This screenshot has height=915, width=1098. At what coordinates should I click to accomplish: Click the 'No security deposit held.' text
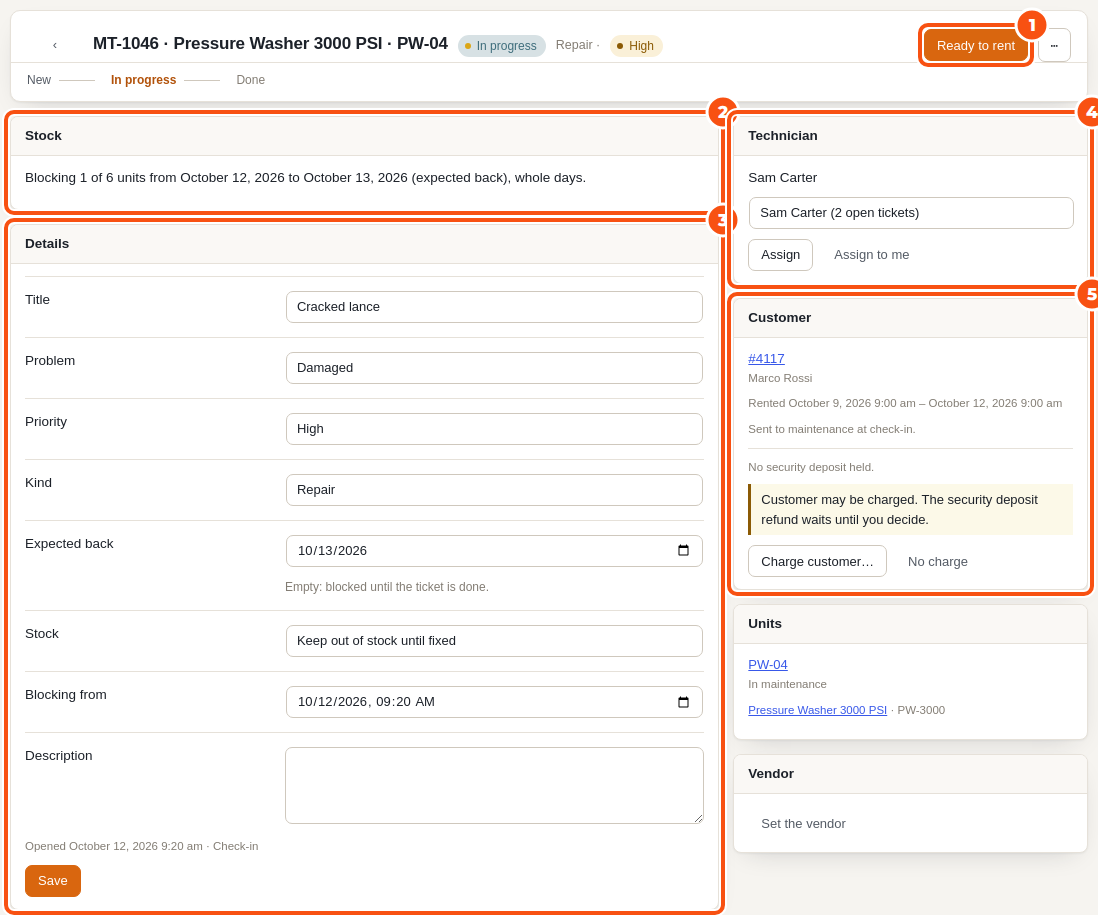click(811, 467)
